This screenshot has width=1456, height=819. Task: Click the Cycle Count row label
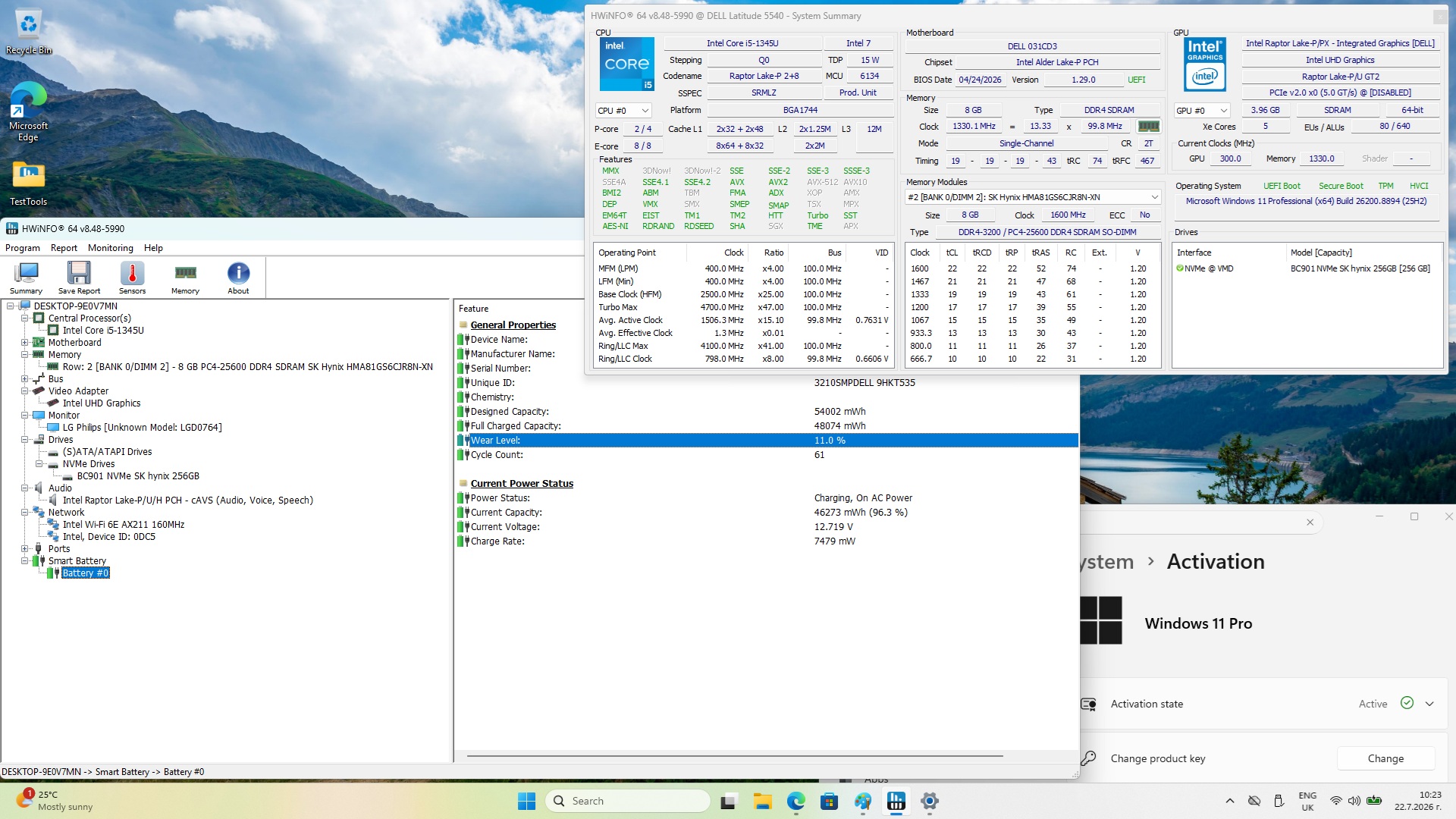pyautogui.click(x=497, y=455)
